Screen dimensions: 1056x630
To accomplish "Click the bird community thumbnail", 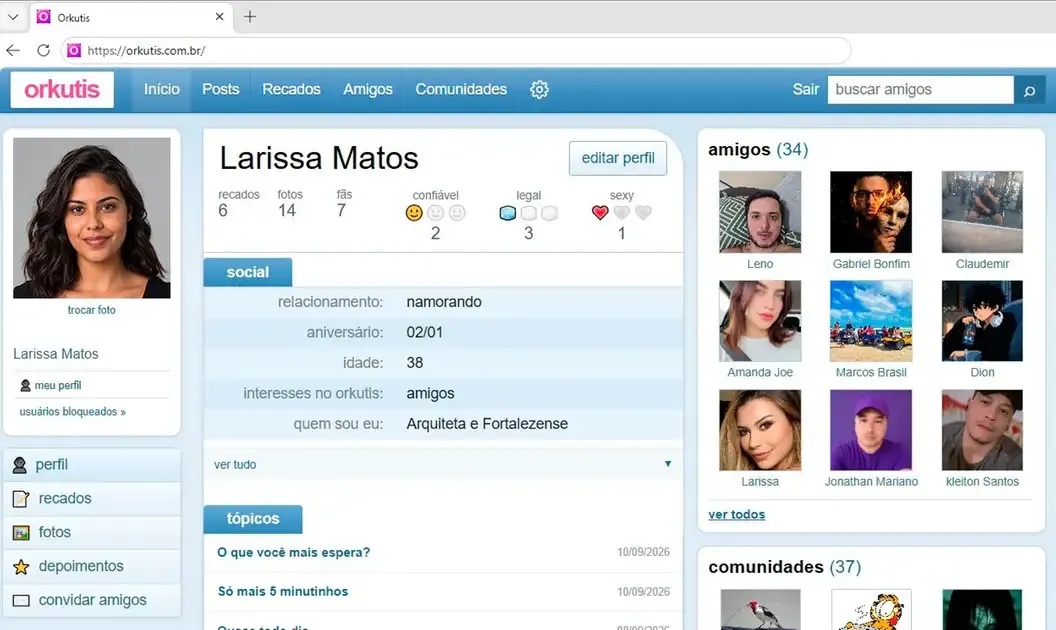I will (x=760, y=610).
